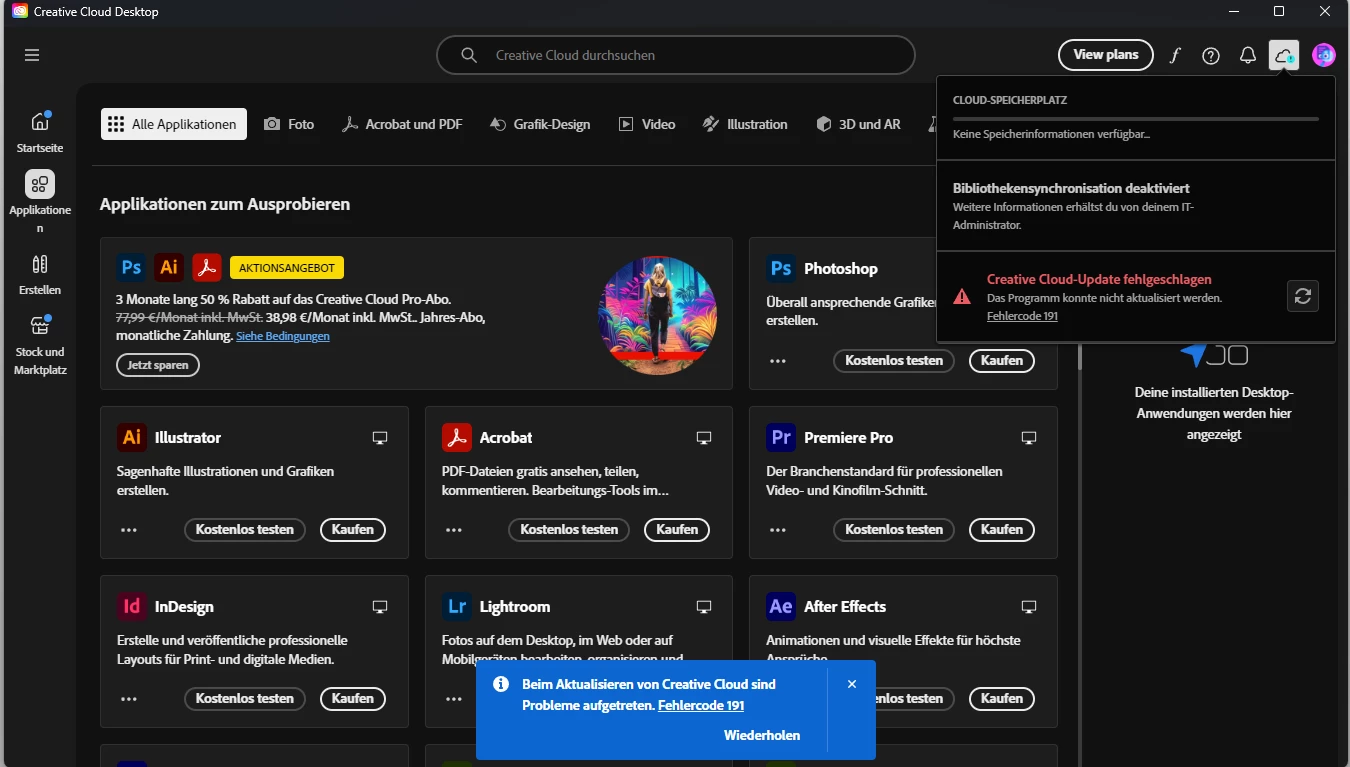
Task: Open more options (…) on Premiere Pro card
Action: 778,530
